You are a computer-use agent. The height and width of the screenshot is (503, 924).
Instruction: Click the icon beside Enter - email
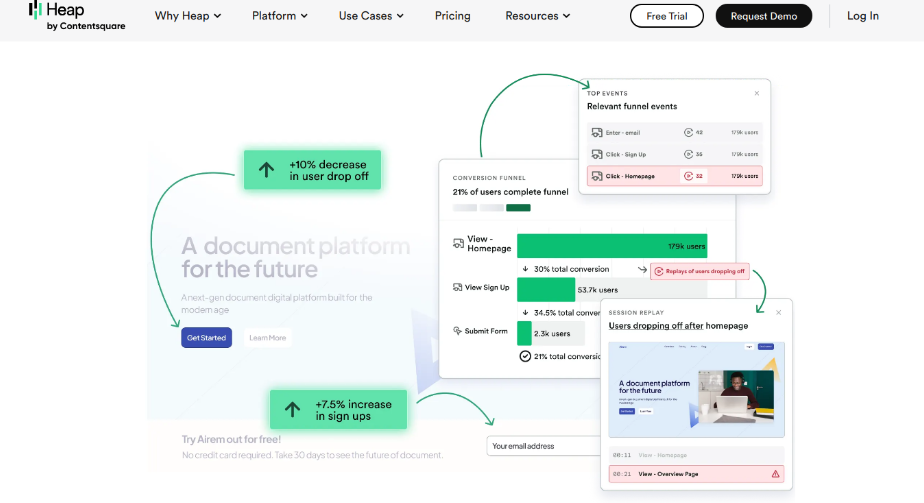click(597, 133)
